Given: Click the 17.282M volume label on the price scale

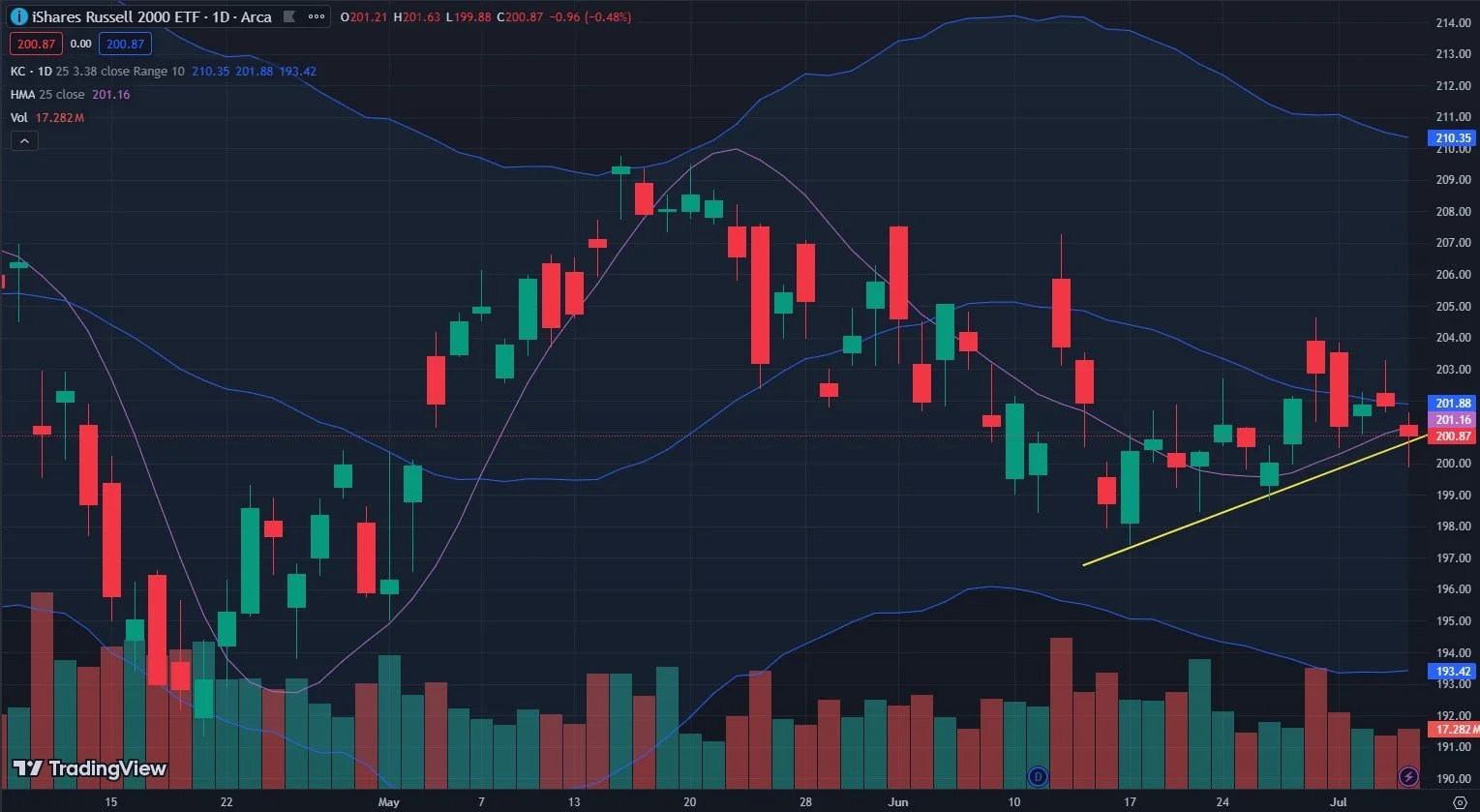Looking at the screenshot, I should pos(1454,730).
